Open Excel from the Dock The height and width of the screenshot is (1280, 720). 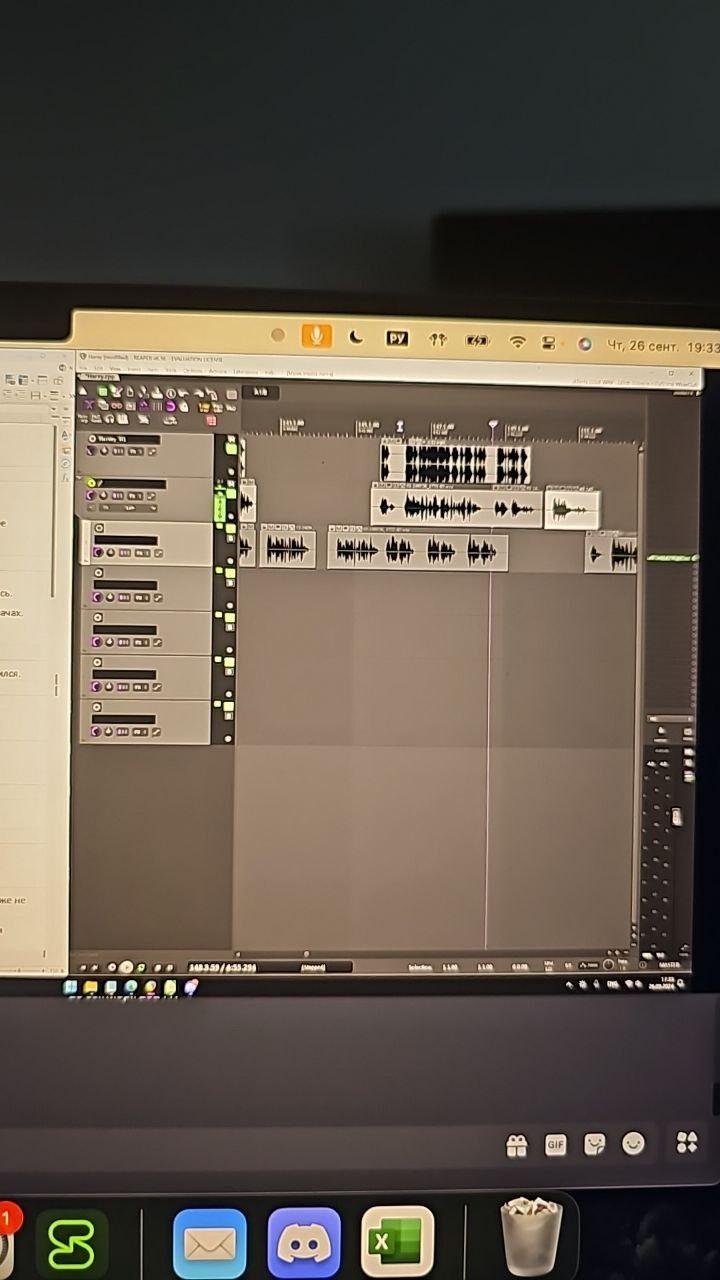pos(397,1242)
